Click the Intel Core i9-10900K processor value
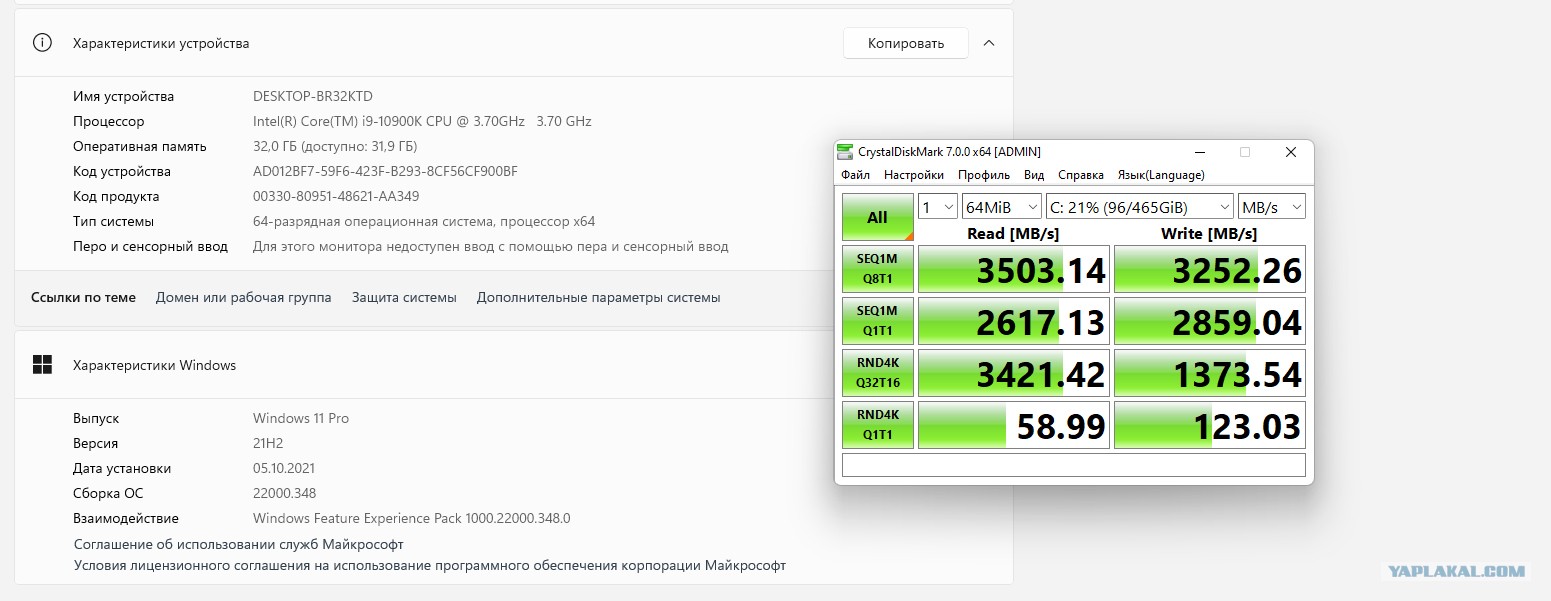The image size is (1551, 601). point(422,121)
